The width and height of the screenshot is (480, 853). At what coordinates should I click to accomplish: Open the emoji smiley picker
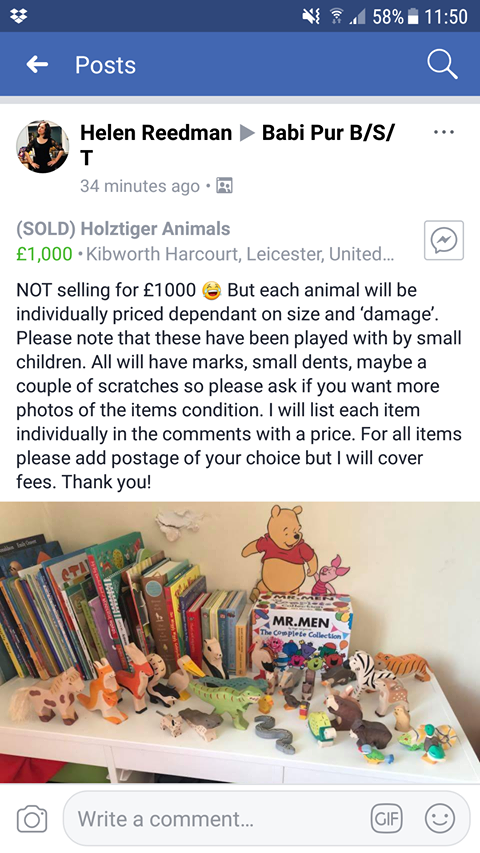click(x=440, y=818)
